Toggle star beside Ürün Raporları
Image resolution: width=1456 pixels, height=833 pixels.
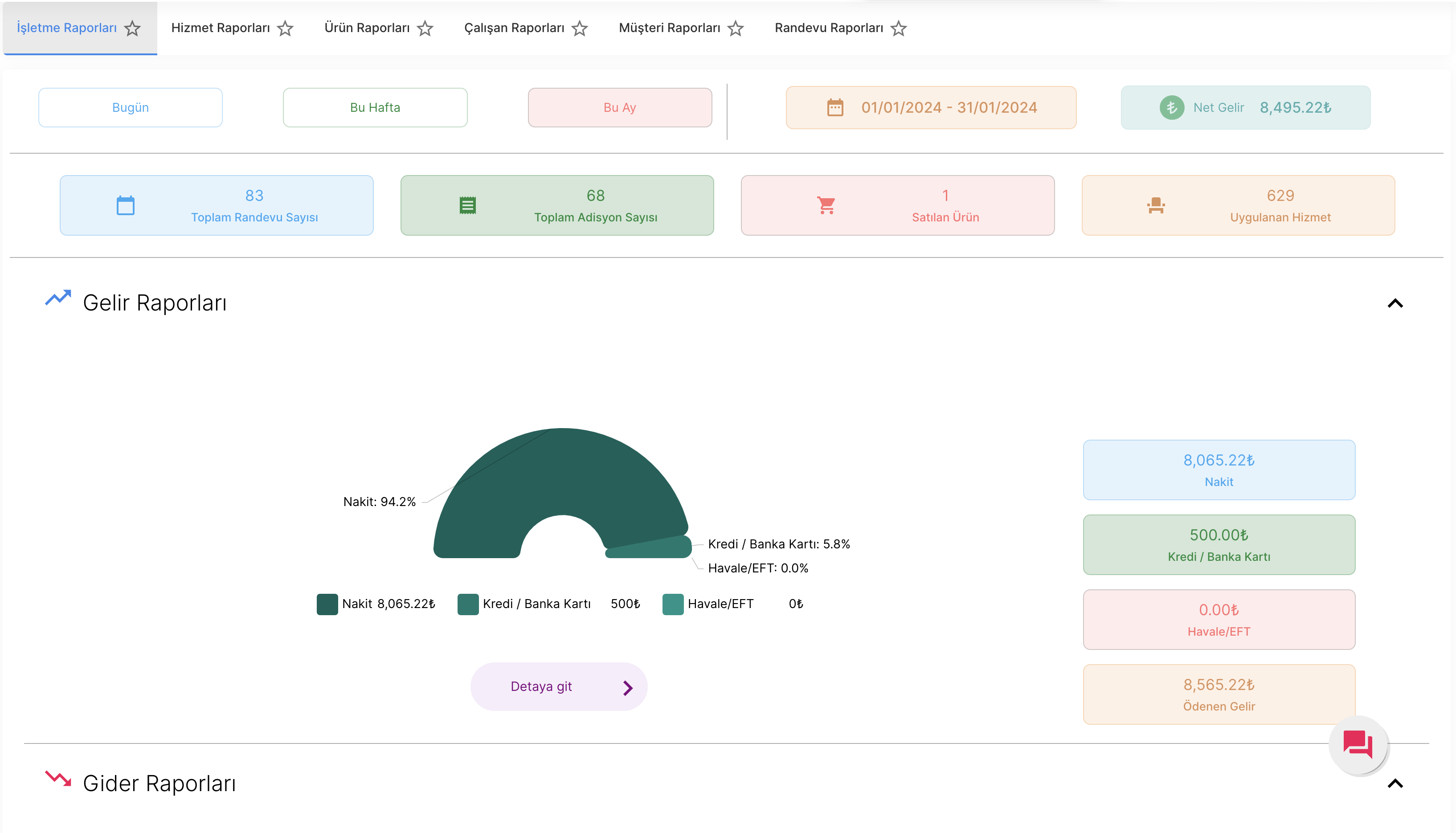pos(425,28)
